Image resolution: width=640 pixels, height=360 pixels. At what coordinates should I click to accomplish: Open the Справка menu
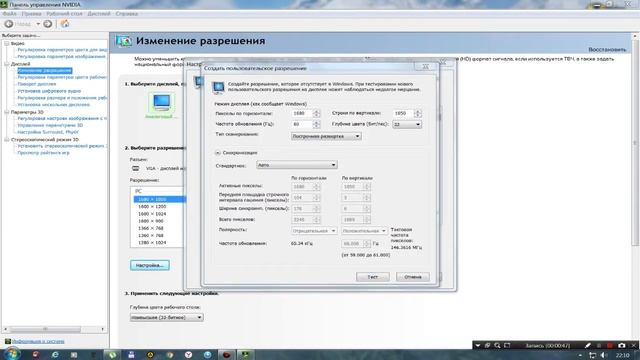127,14
